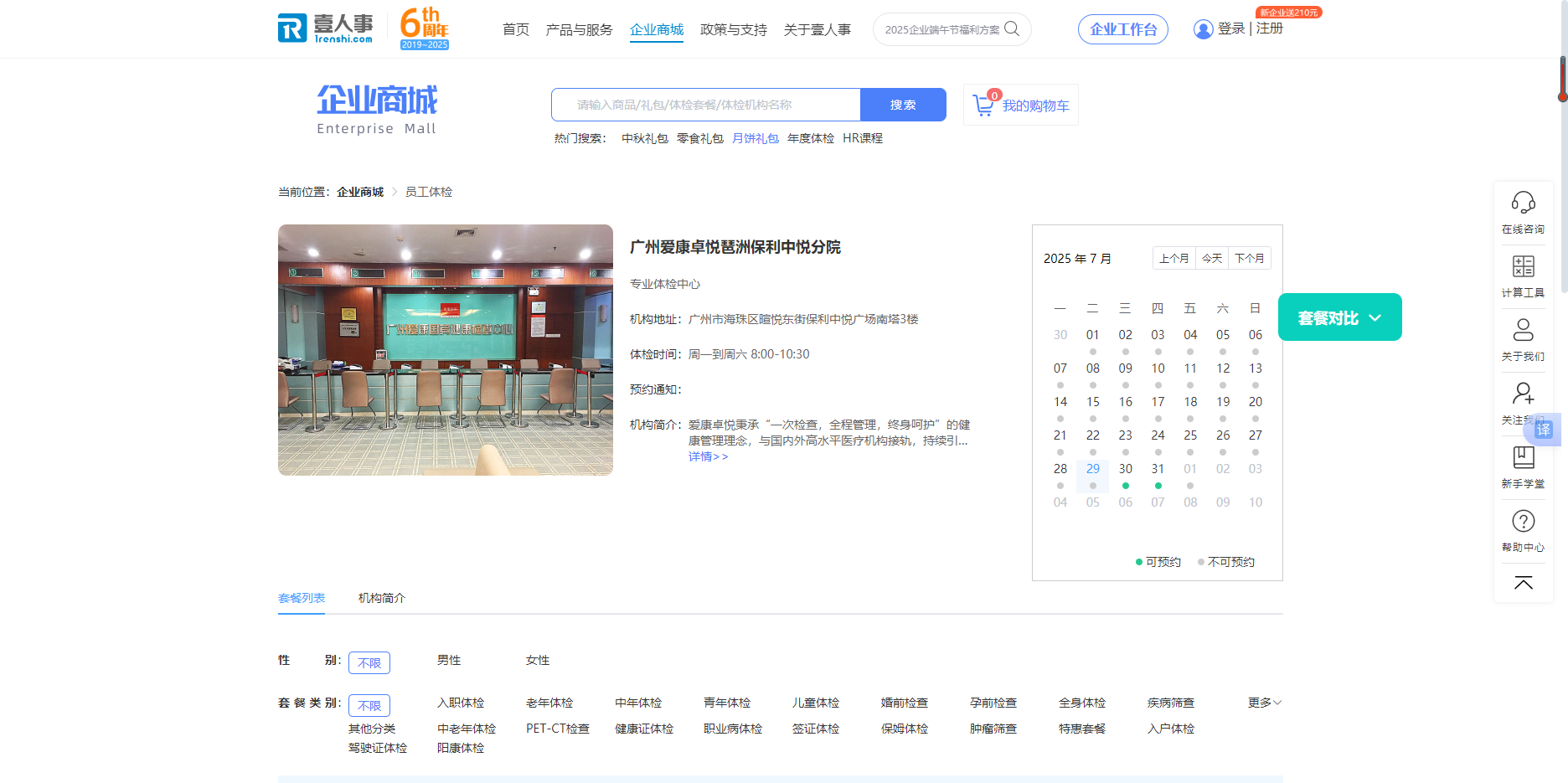
Task: Filter by 婚前检查 category
Action: (x=905, y=703)
